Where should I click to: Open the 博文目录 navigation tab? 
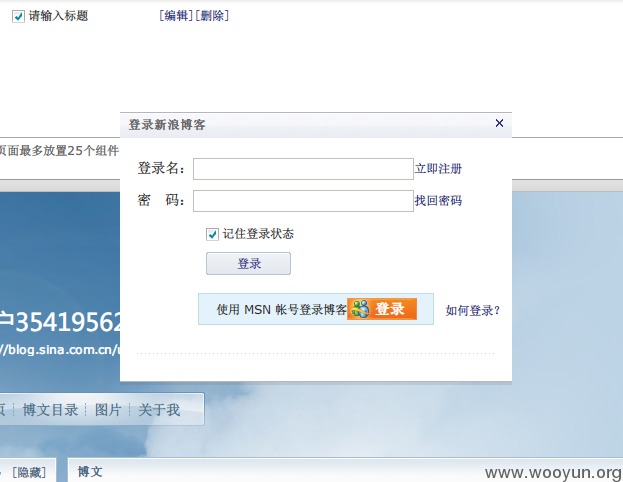point(50,410)
